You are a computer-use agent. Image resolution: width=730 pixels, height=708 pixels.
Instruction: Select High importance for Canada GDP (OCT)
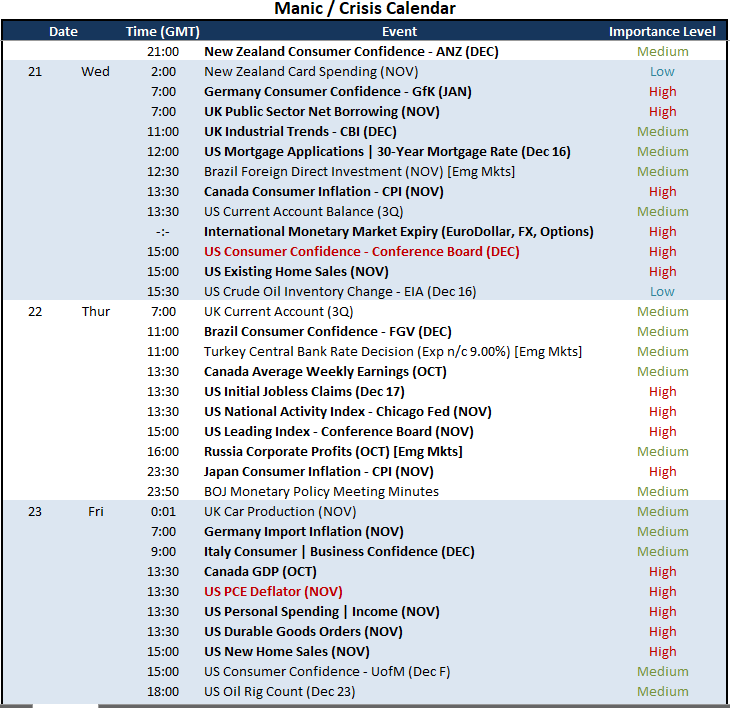(x=662, y=572)
